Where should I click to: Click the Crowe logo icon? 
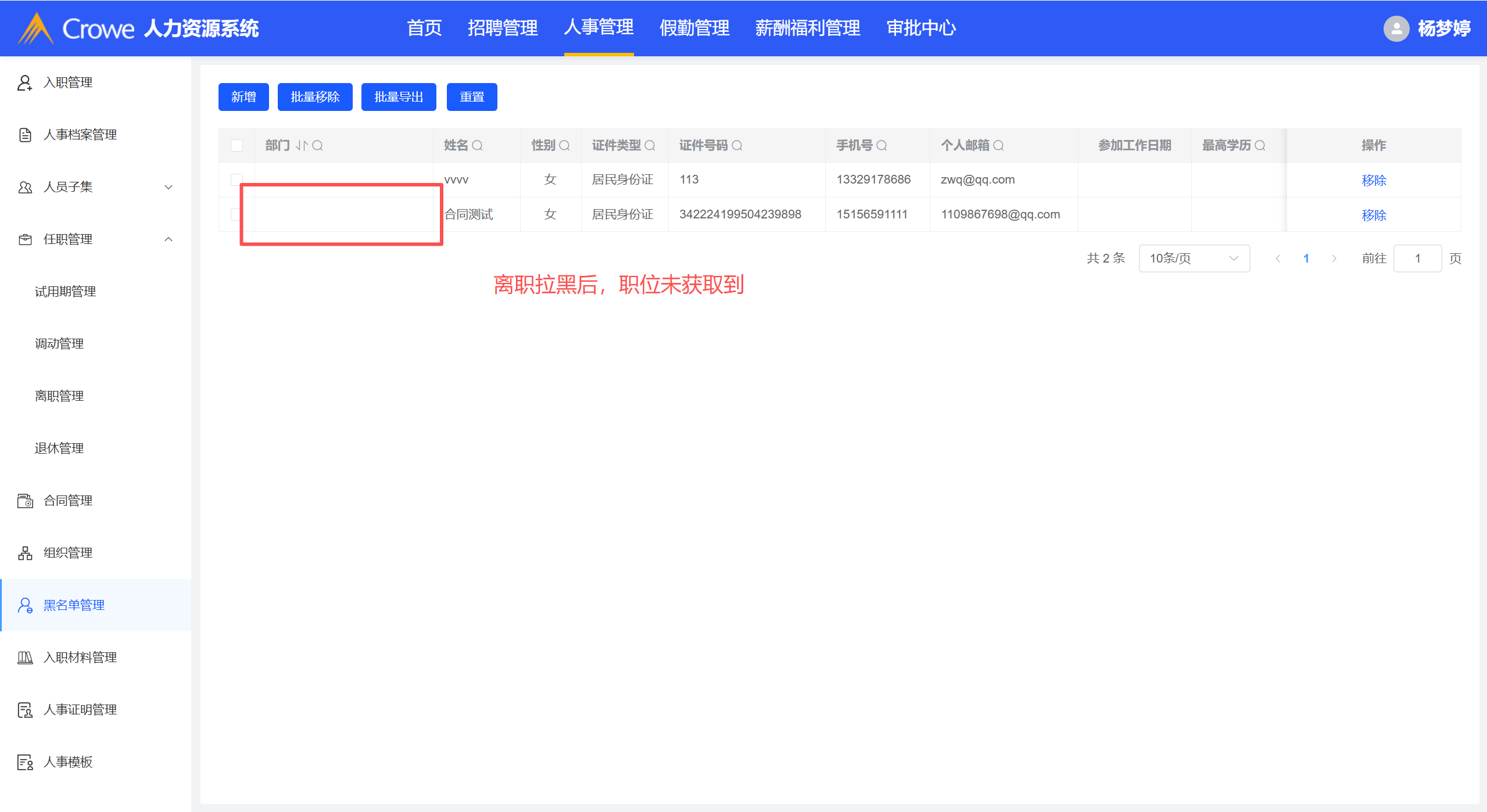click(x=36, y=28)
